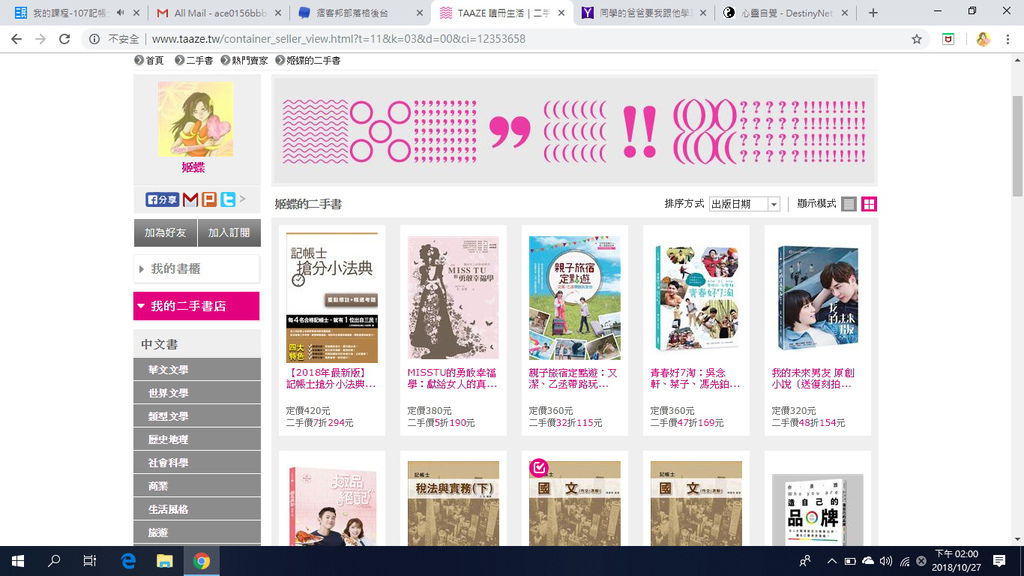Share via the Twitter icon
The height and width of the screenshot is (576, 1024).
pos(227,199)
